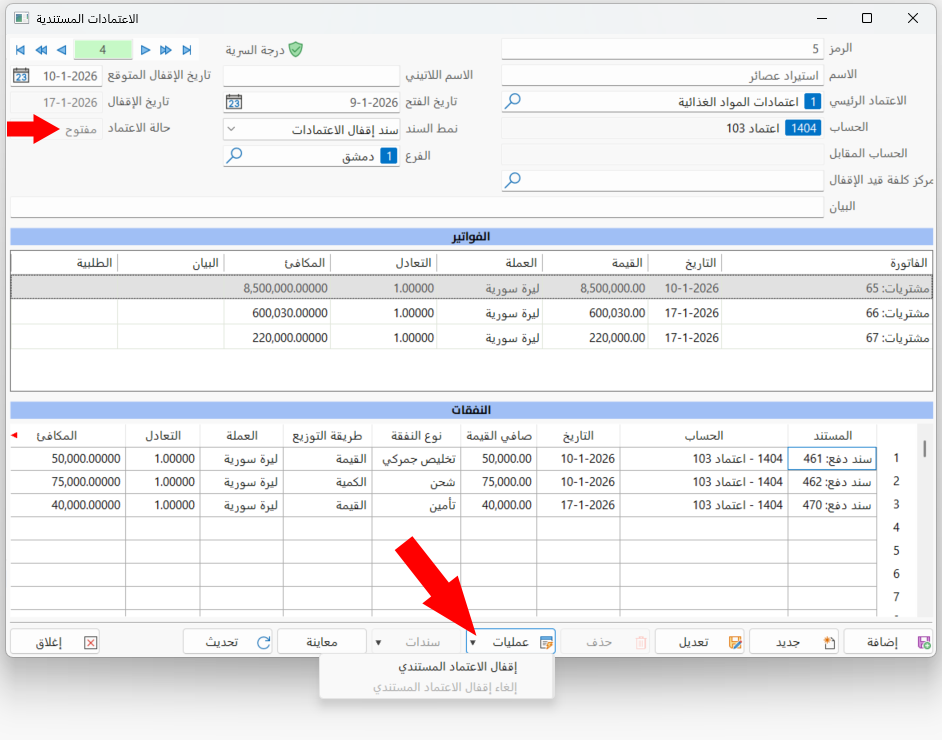Viewport: 942px width, 740px height.
Task: Focus the empty البيان field
Action: [417, 207]
